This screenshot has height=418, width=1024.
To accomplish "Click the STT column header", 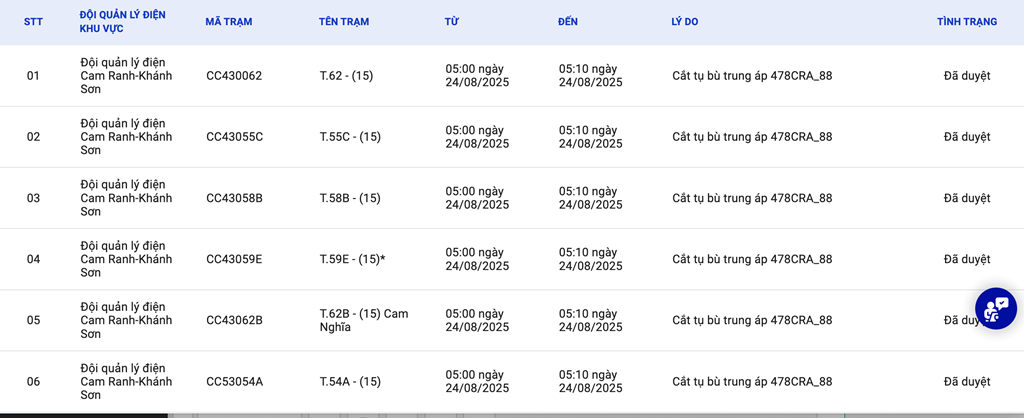I will (33, 22).
